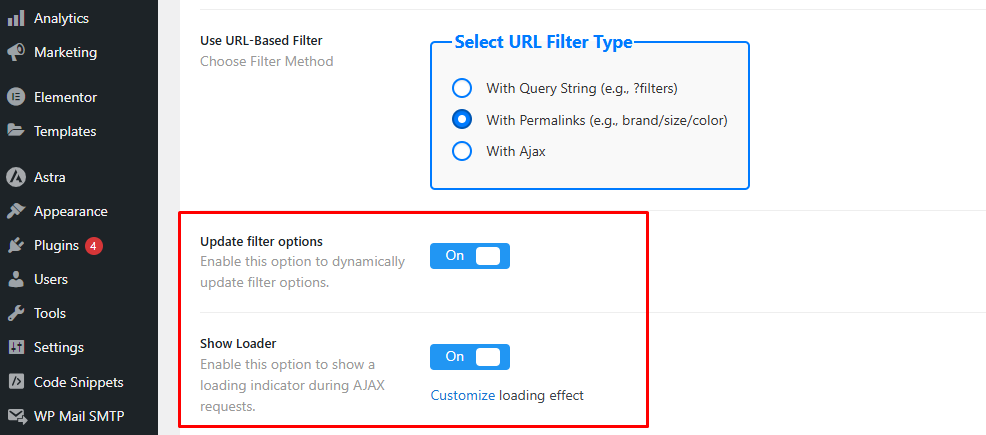
Task: Click the Astra logo icon
Action: pyautogui.click(x=16, y=177)
